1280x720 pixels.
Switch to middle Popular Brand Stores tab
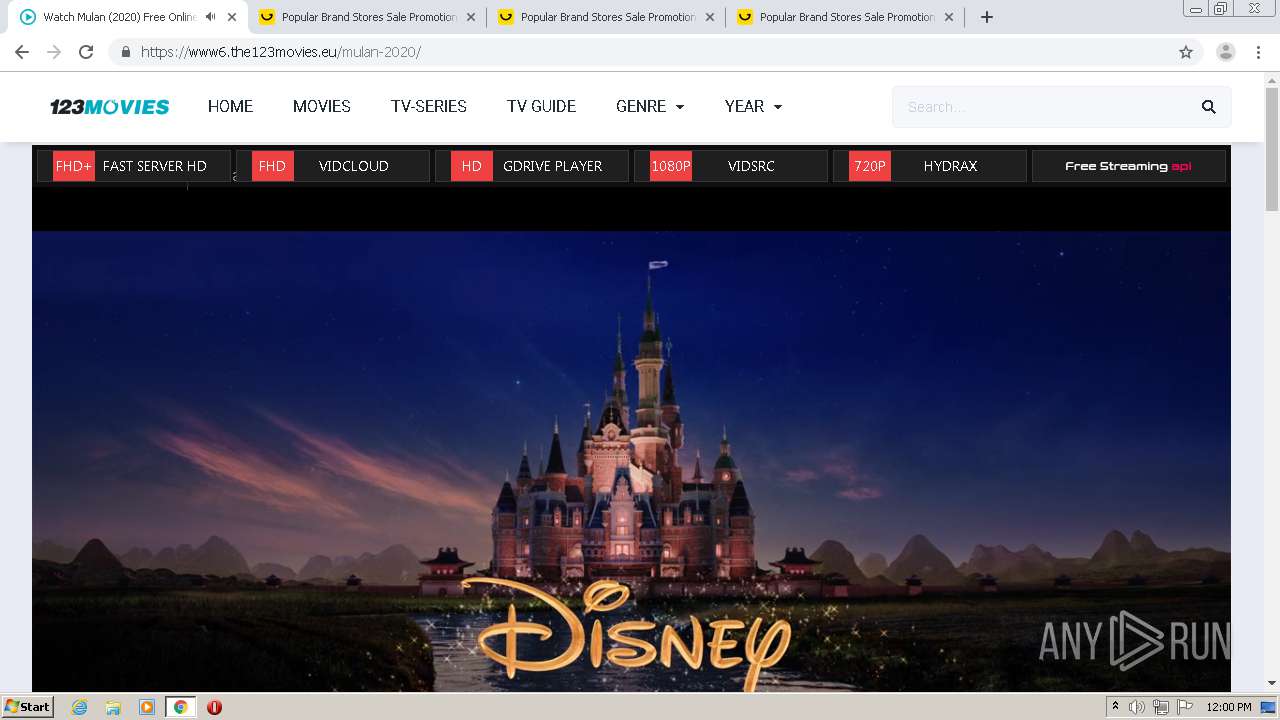[x=607, y=17]
